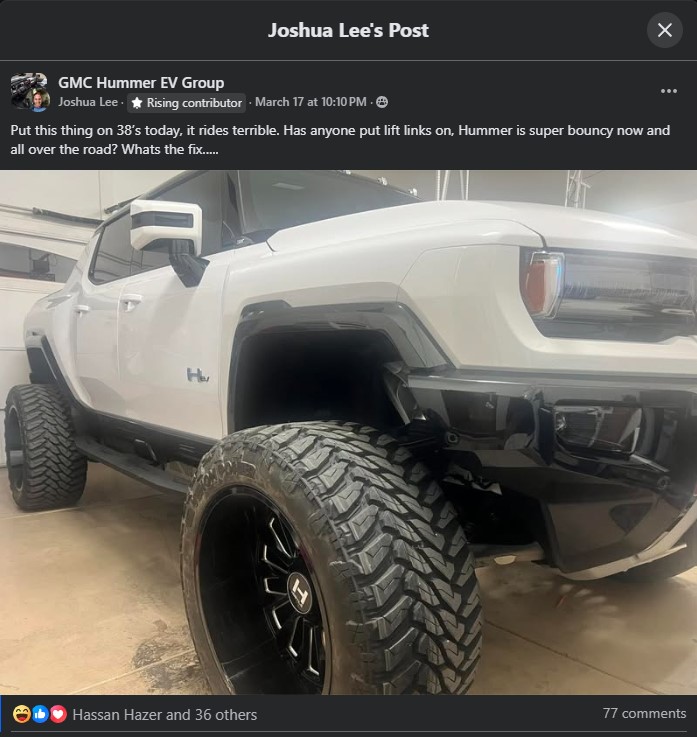Click the H EV badge on truck door
The image size is (697, 737).
197,375
